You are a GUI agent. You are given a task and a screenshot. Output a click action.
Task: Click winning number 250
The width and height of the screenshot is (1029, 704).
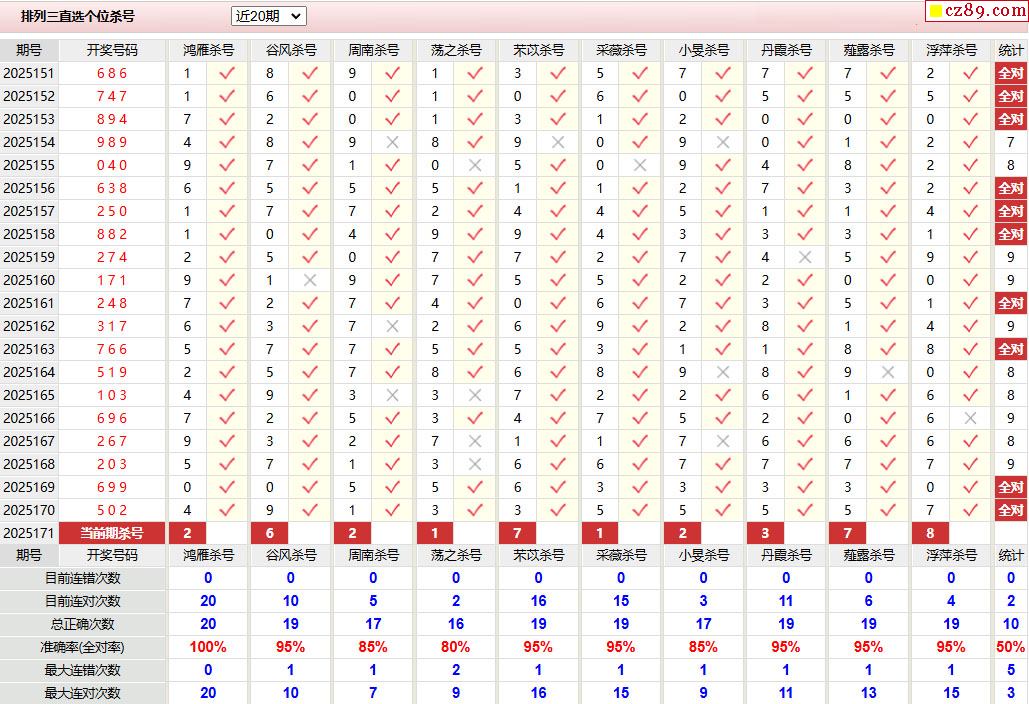point(112,211)
